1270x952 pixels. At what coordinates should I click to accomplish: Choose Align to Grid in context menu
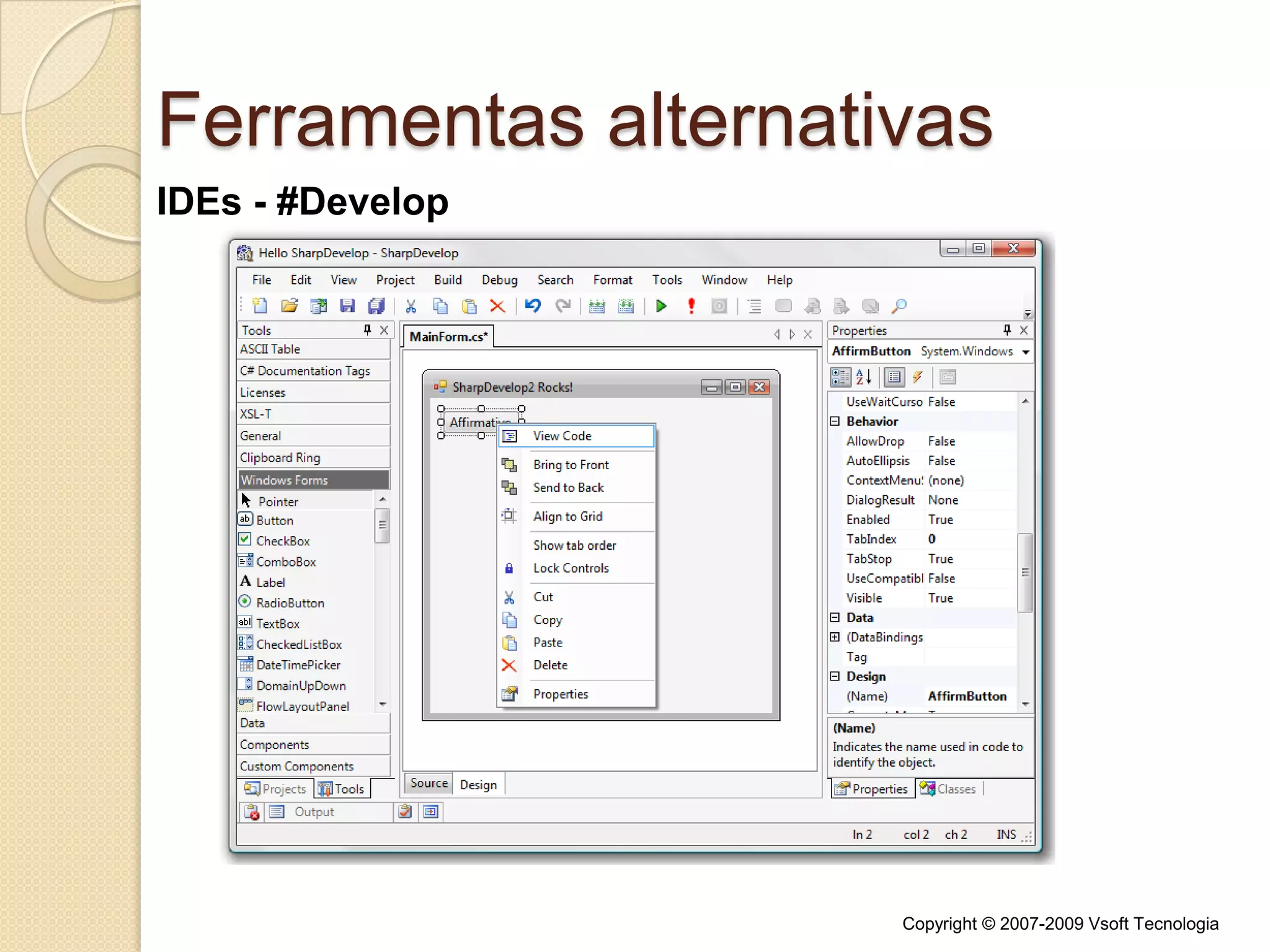point(577,516)
